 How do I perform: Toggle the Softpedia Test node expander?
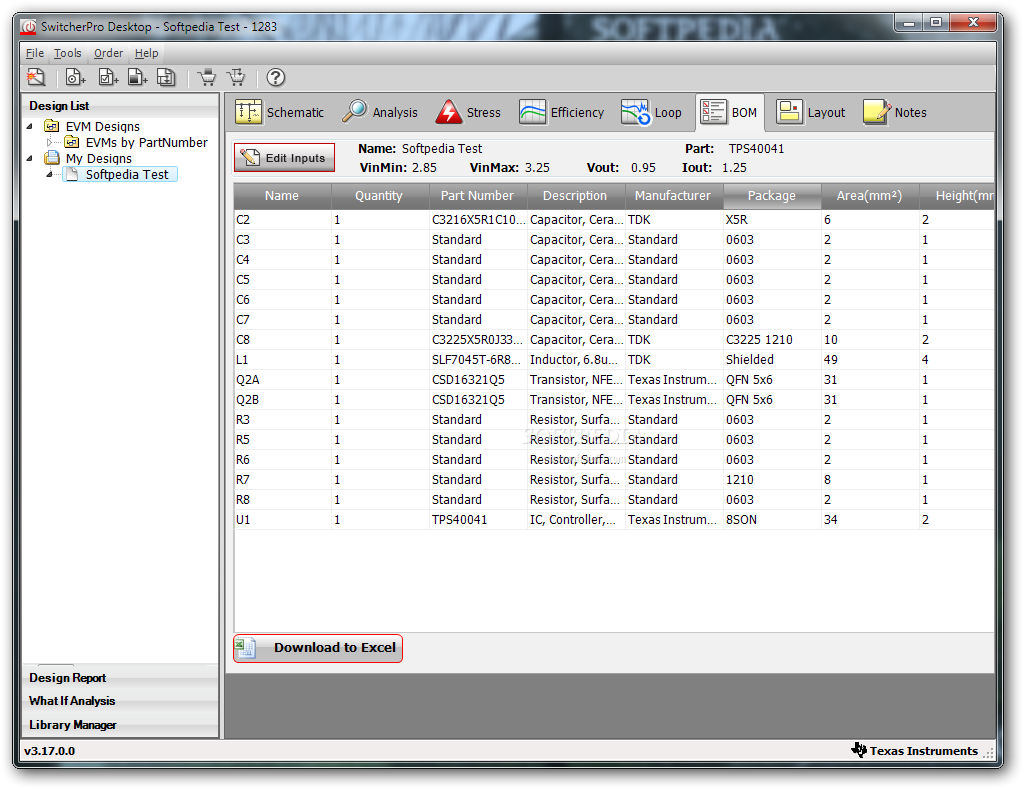tap(50, 174)
